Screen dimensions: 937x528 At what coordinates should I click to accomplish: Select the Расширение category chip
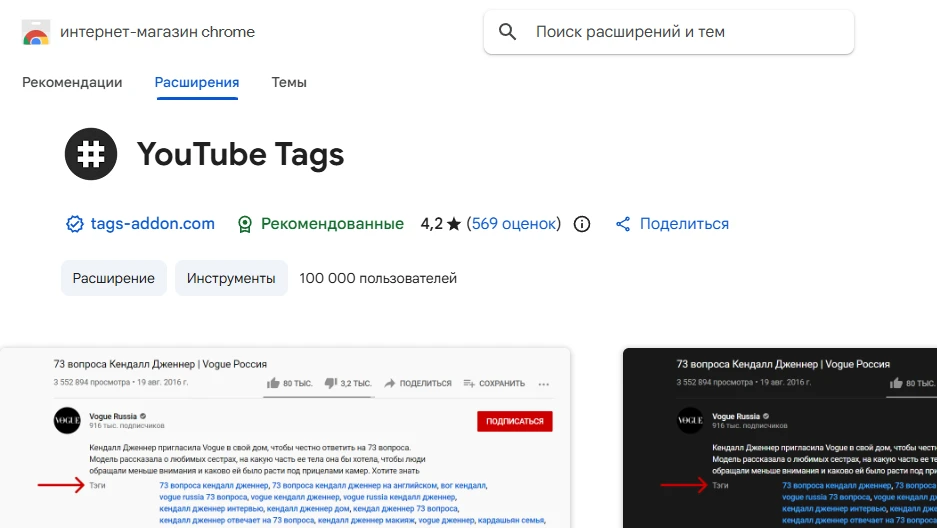pos(114,278)
